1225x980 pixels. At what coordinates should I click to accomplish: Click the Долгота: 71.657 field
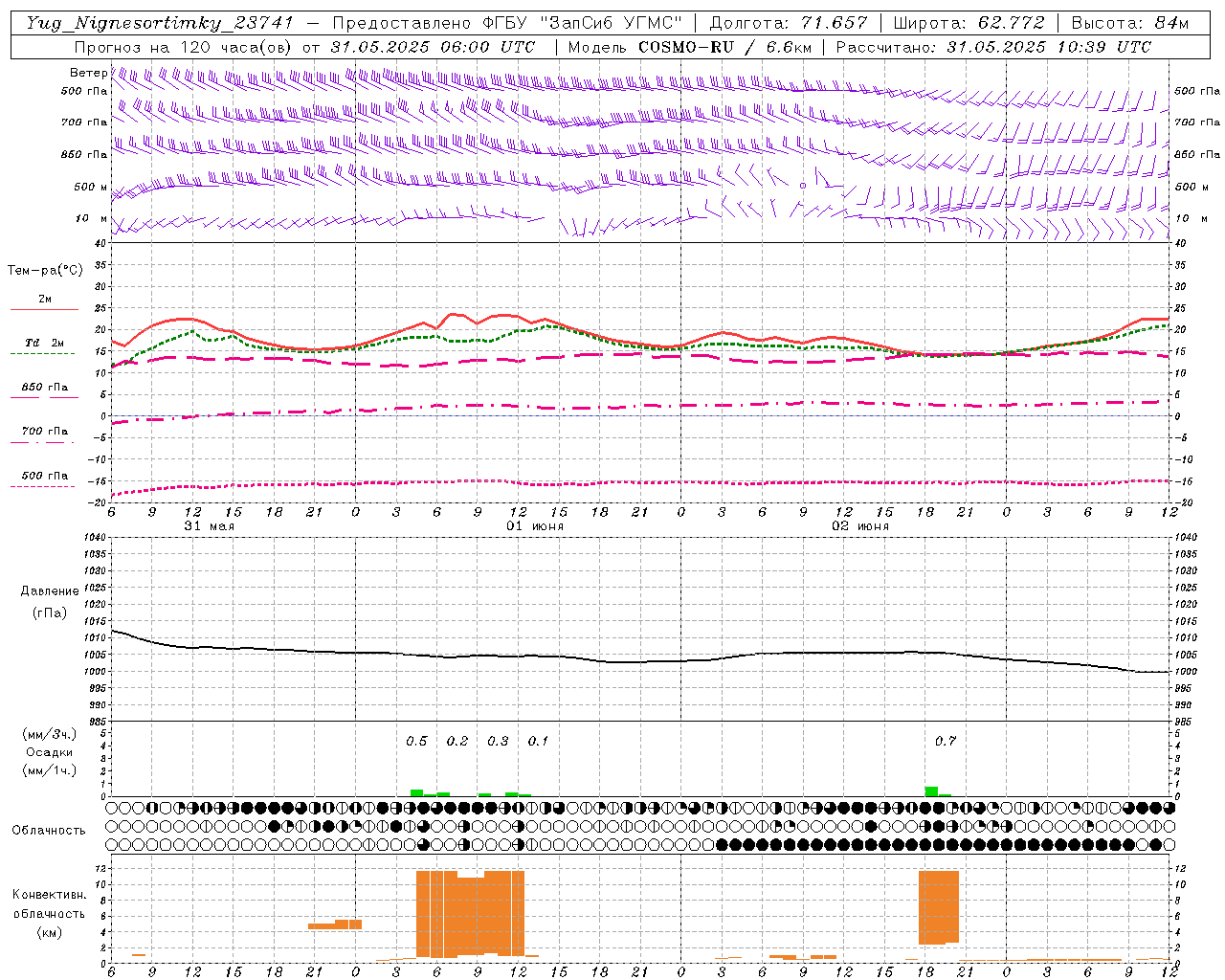click(789, 23)
